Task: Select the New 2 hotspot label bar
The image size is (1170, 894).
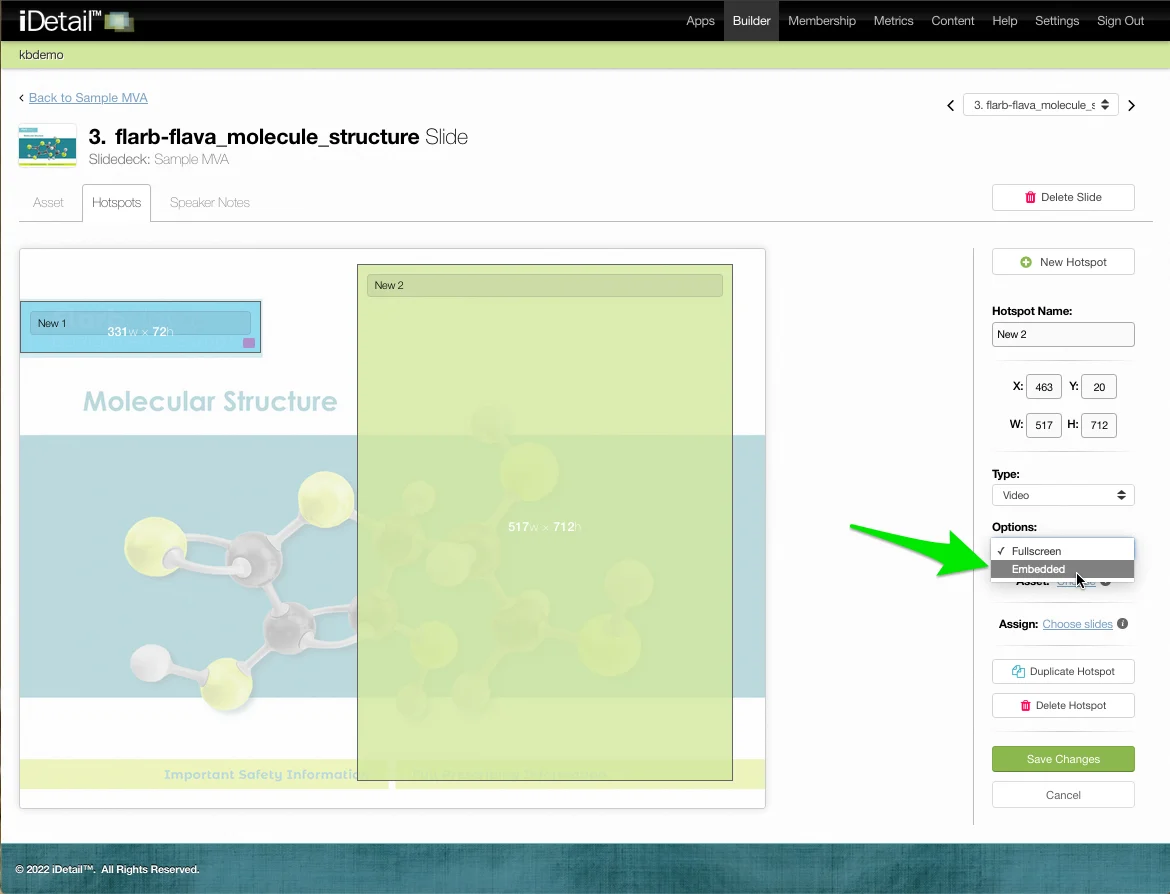Action: click(x=545, y=285)
